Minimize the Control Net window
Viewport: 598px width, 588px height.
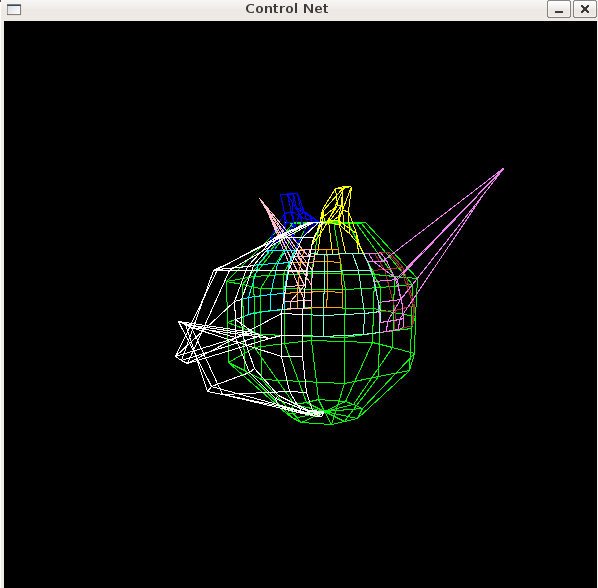[559, 9]
